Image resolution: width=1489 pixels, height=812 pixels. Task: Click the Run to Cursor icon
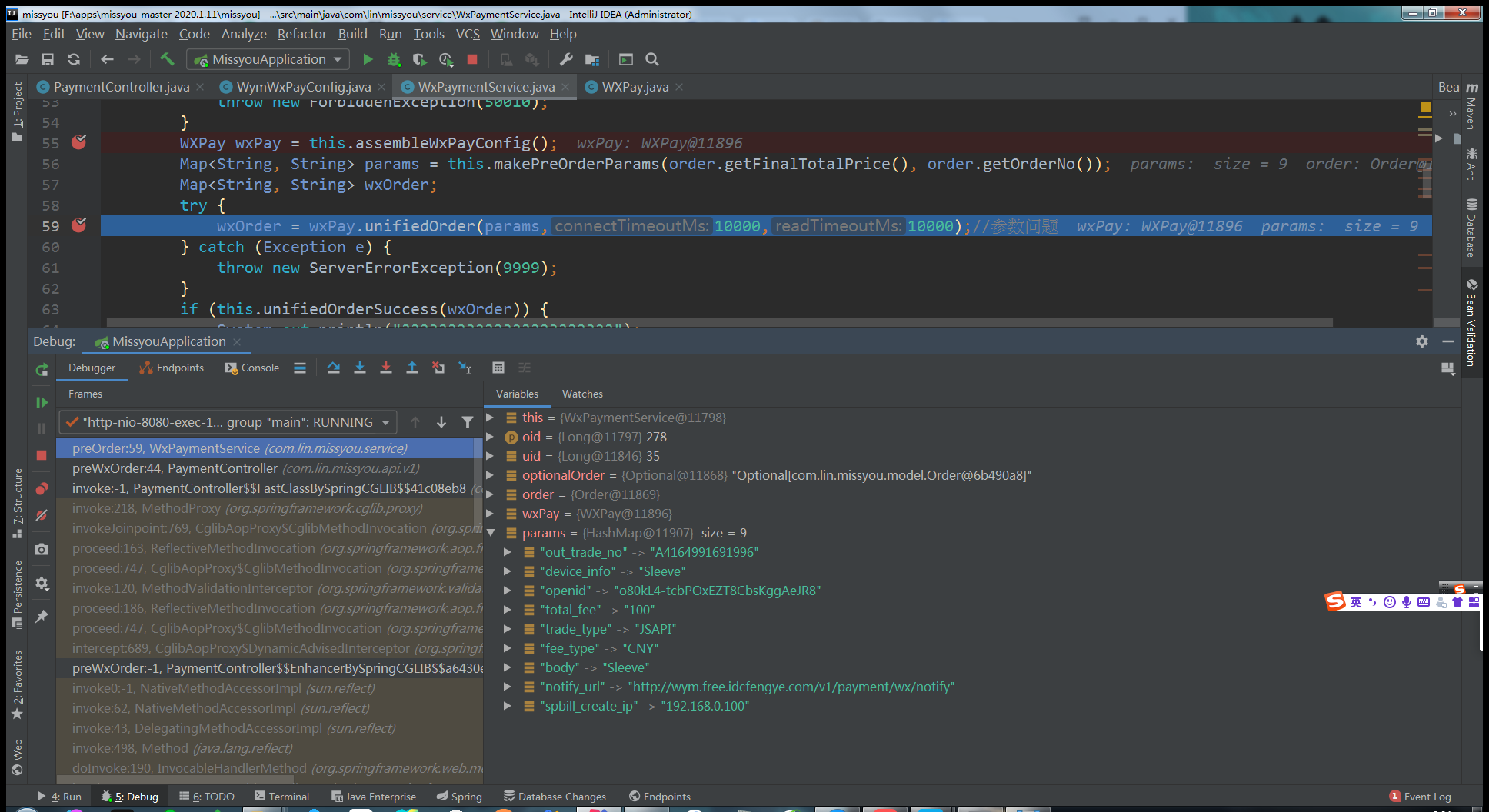click(465, 368)
